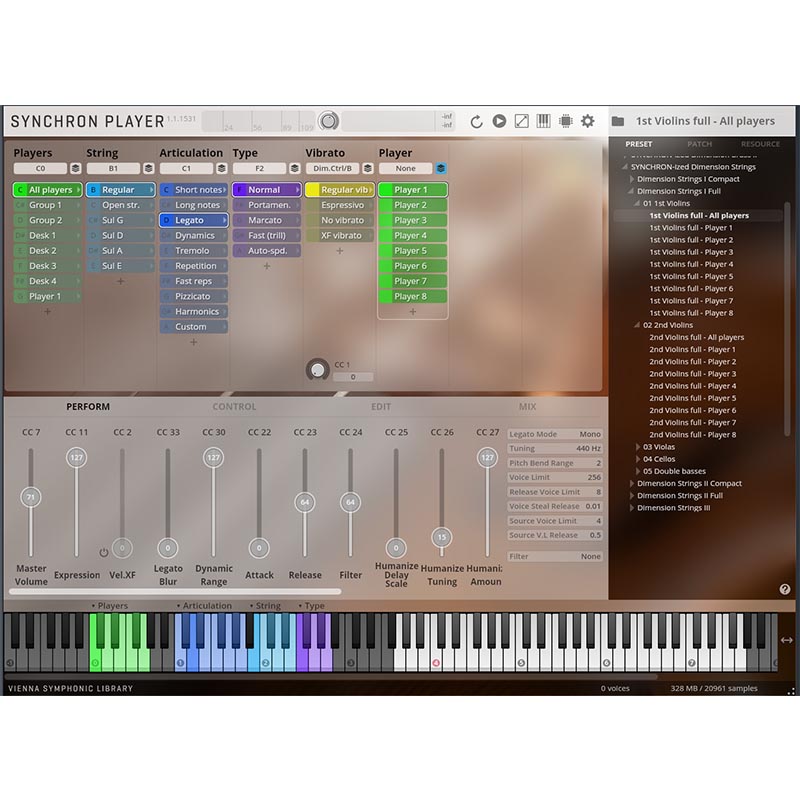Click the layers icon next to String B1
The width and height of the screenshot is (800, 800).
[x=148, y=168]
